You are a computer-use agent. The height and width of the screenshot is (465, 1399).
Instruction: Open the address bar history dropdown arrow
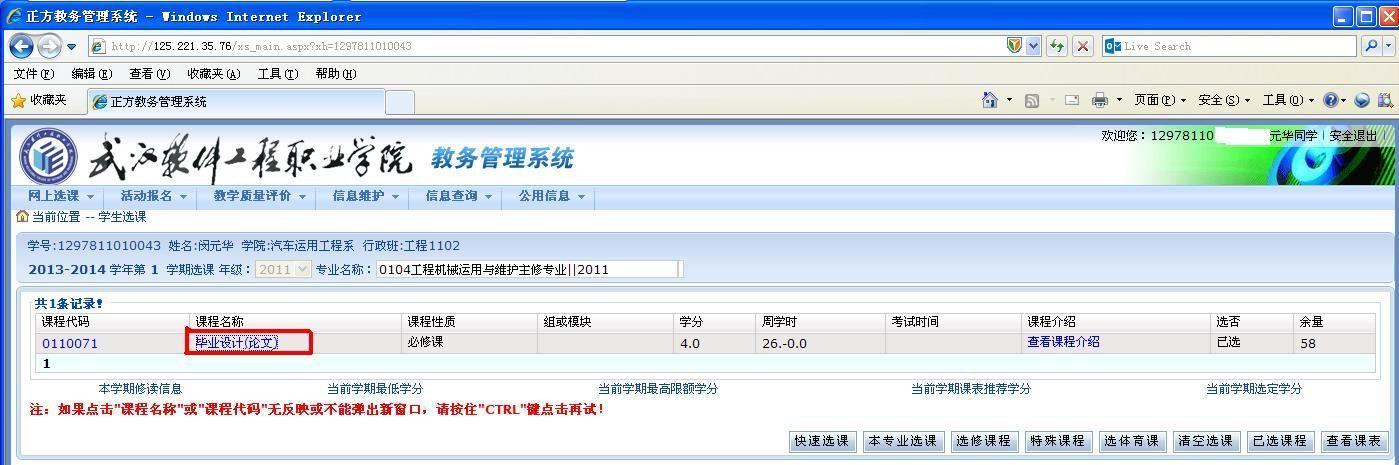(1033, 46)
